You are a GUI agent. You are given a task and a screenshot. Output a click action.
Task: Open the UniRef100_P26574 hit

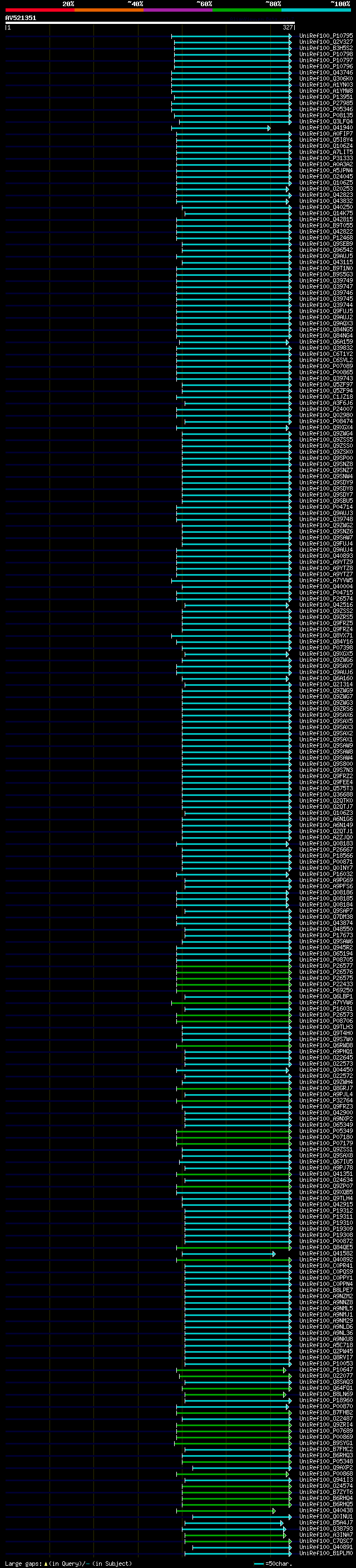[326, 599]
